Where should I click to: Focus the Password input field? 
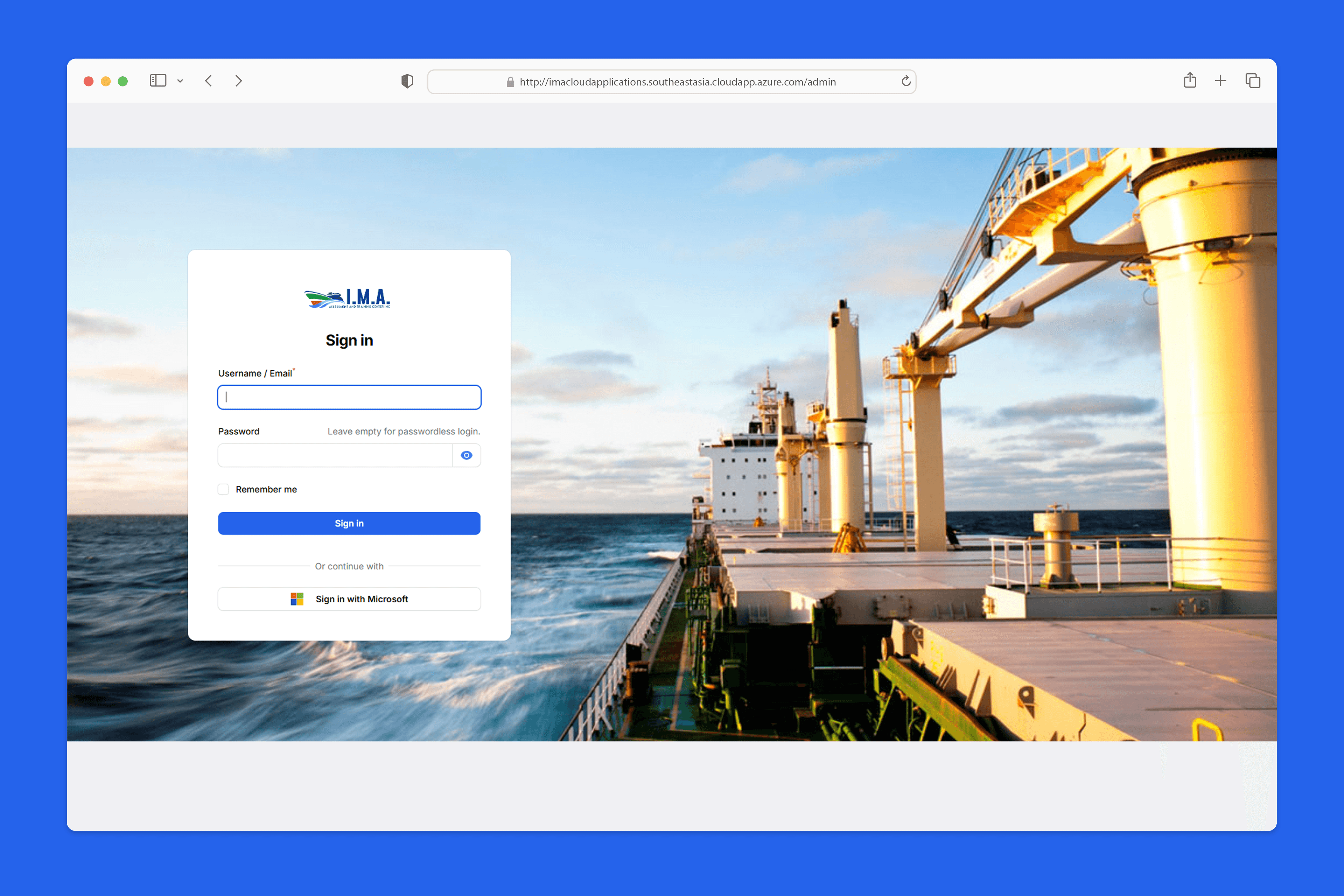coord(335,455)
